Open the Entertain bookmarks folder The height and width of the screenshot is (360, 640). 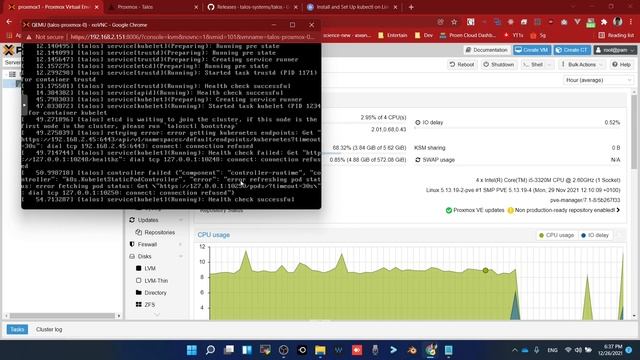click(392, 36)
